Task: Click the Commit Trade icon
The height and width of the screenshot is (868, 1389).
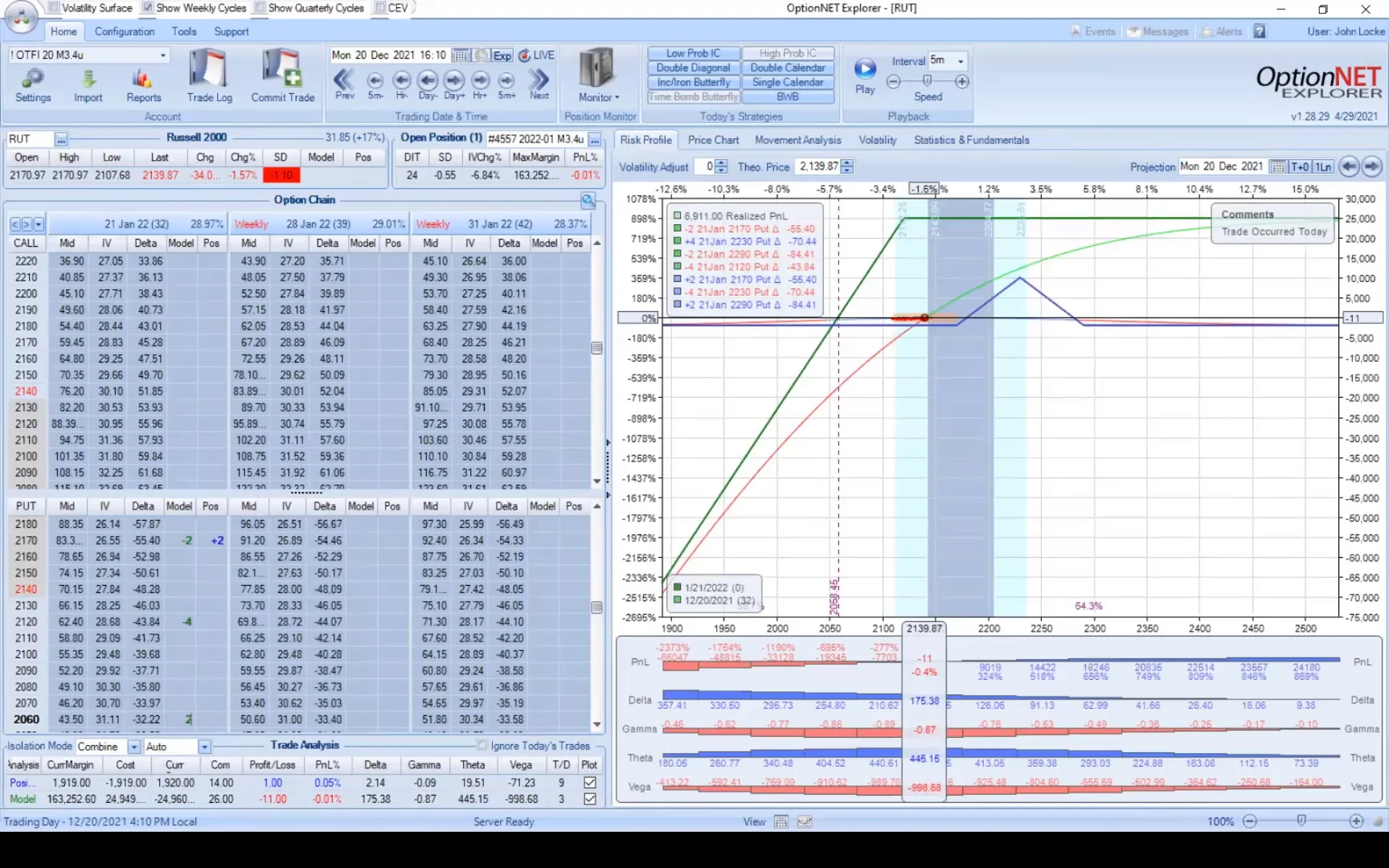Action: [283, 76]
